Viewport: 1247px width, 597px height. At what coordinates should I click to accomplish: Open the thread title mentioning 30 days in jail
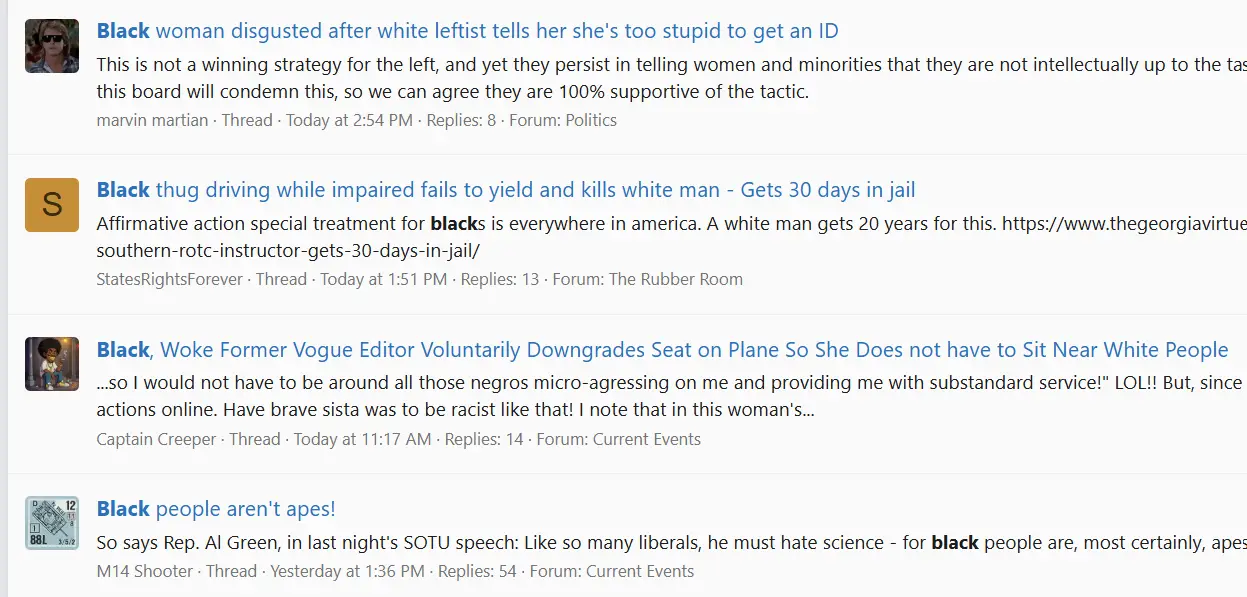pyautogui.click(x=506, y=190)
